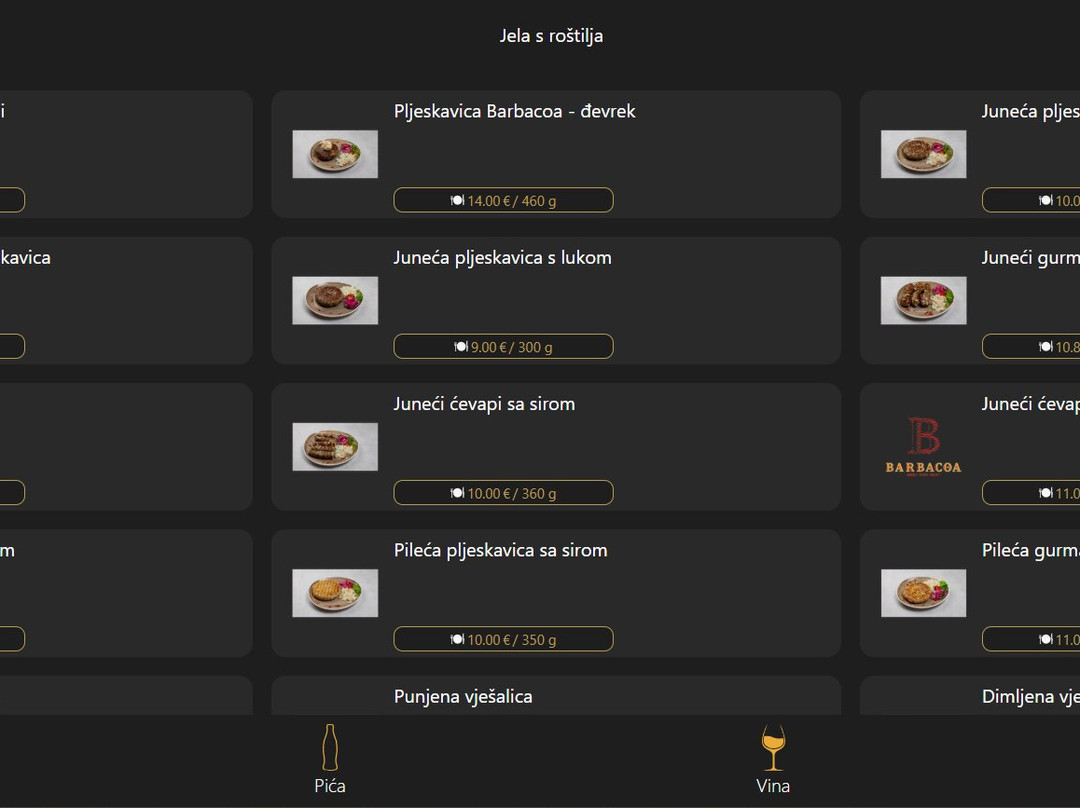Select the 9.00 € / 300 g price button
The height and width of the screenshot is (808, 1080).
click(503, 346)
